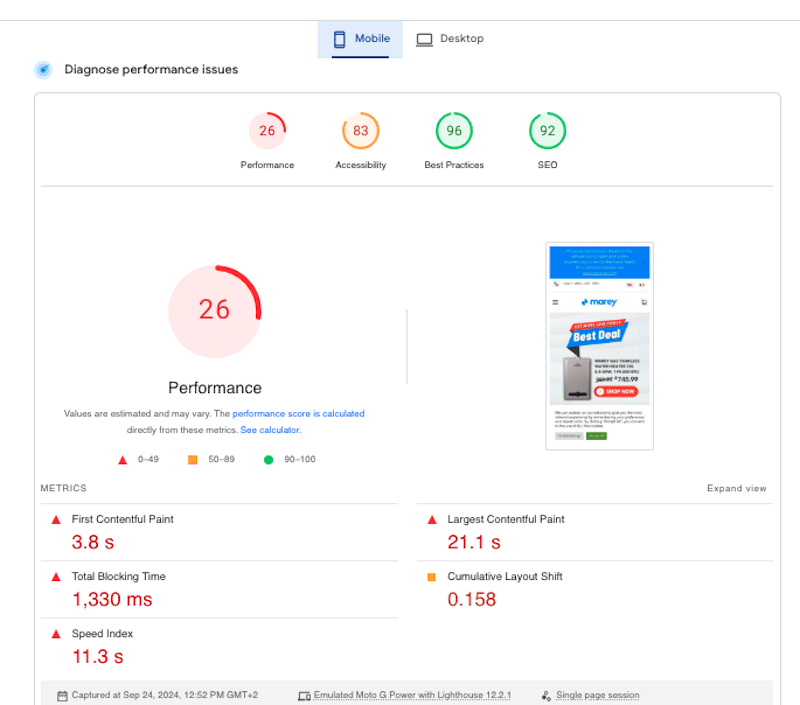Click the SEO score gauge showing 92

pos(547,130)
